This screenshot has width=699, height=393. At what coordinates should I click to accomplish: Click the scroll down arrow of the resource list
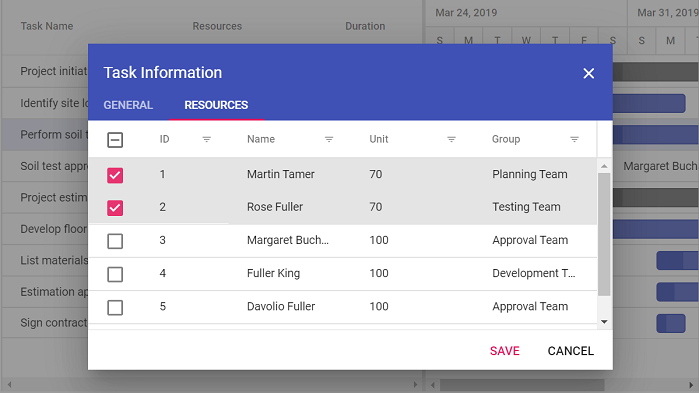point(604,322)
